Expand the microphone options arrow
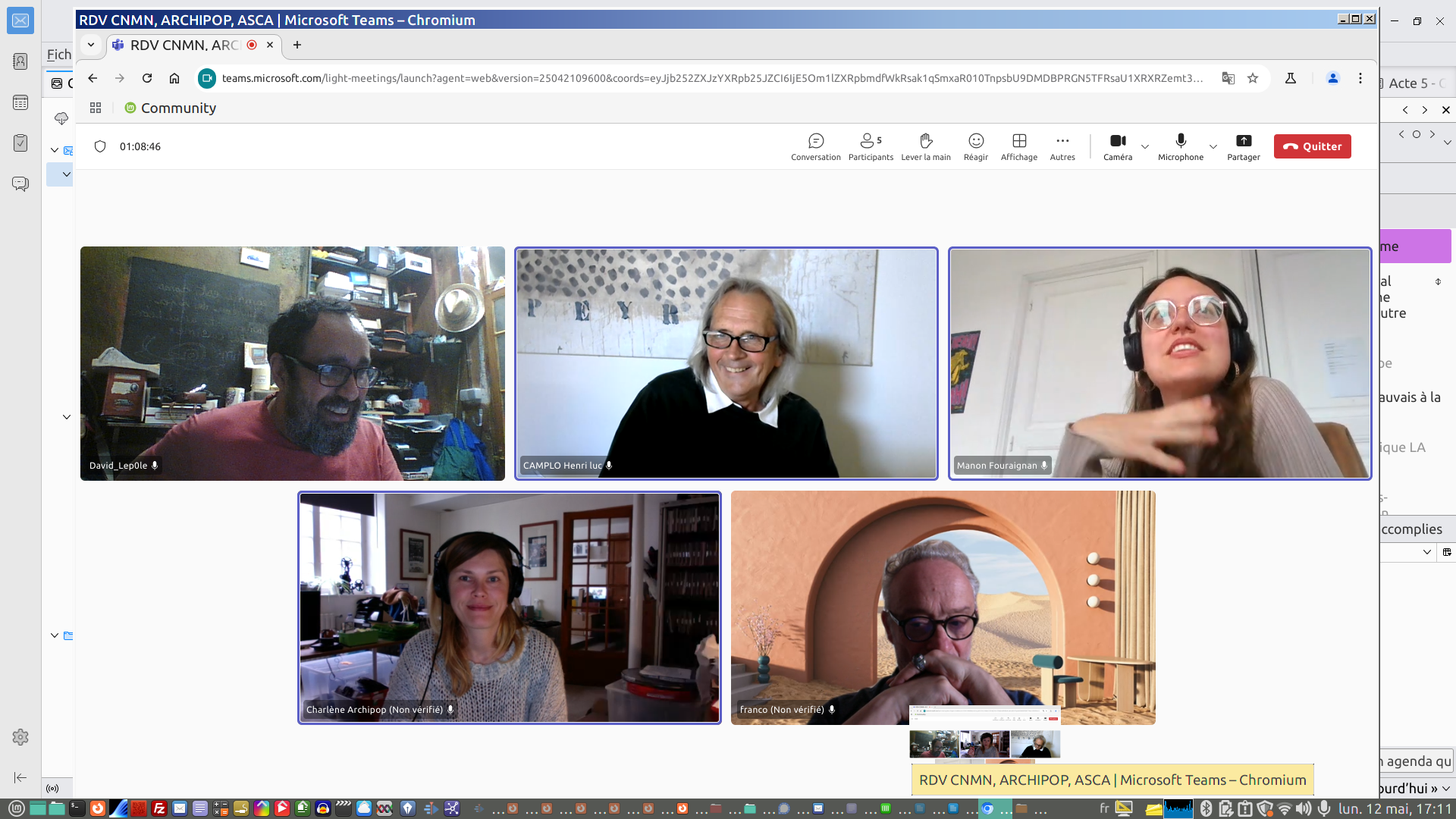The image size is (1456, 819). click(x=1213, y=146)
